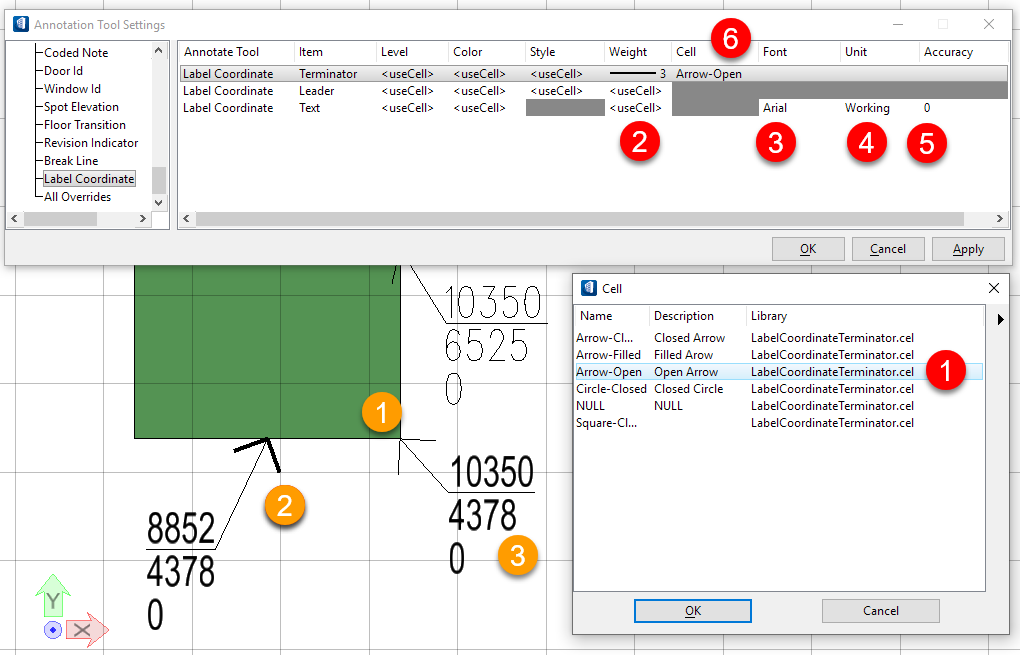The image size is (1020, 655).
Task: Click the Style column header
Action: point(543,52)
